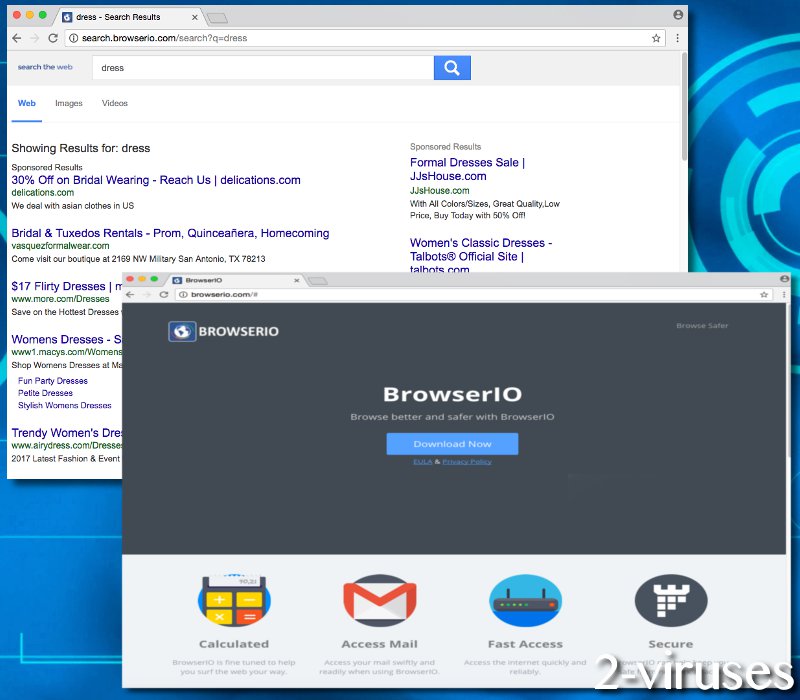
Task: Switch to the Videos tab
Action: tap(114, 103)
